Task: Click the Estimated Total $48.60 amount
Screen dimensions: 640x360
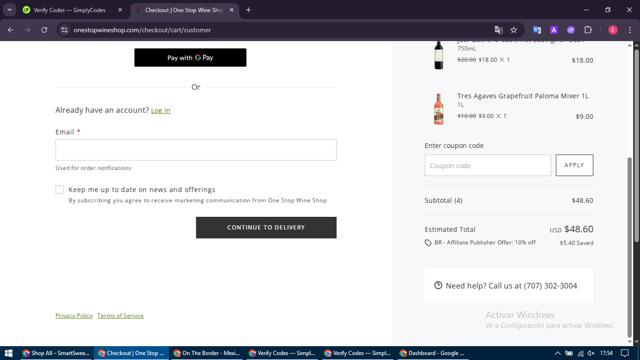Action: pyautogui.click(x=579, y=229)
